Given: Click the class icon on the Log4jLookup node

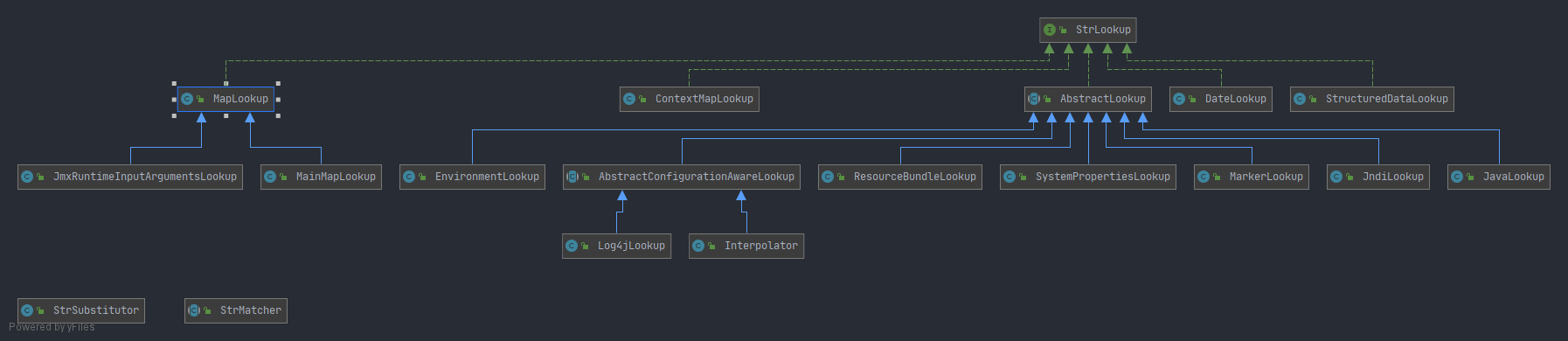Looking at the screenshot, I should point(572,246).
